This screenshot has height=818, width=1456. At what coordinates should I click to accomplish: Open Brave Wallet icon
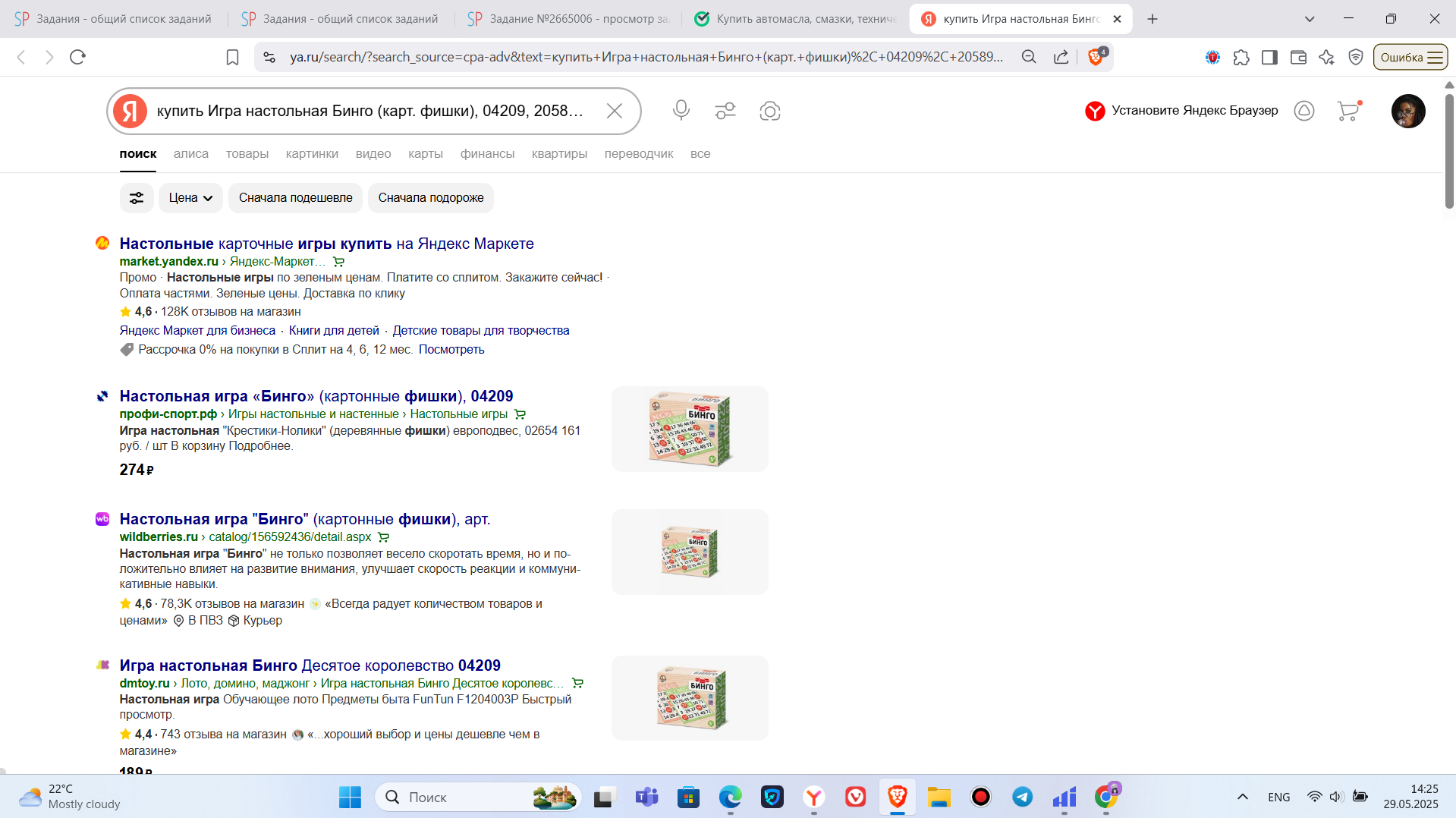point(1298,57)
